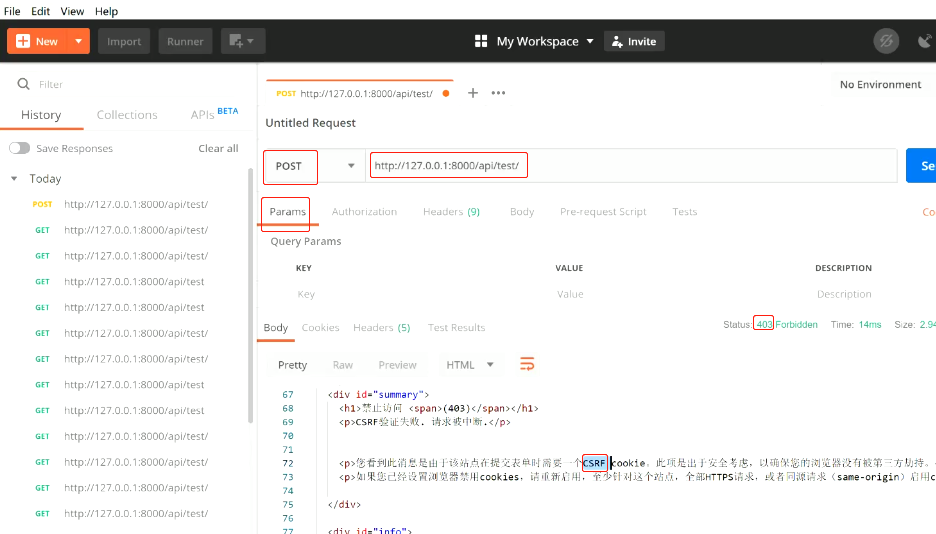The width and height of the screenshot is (936, 534).
Task: Click the workspace grid icon
Action: click(481, 41)
